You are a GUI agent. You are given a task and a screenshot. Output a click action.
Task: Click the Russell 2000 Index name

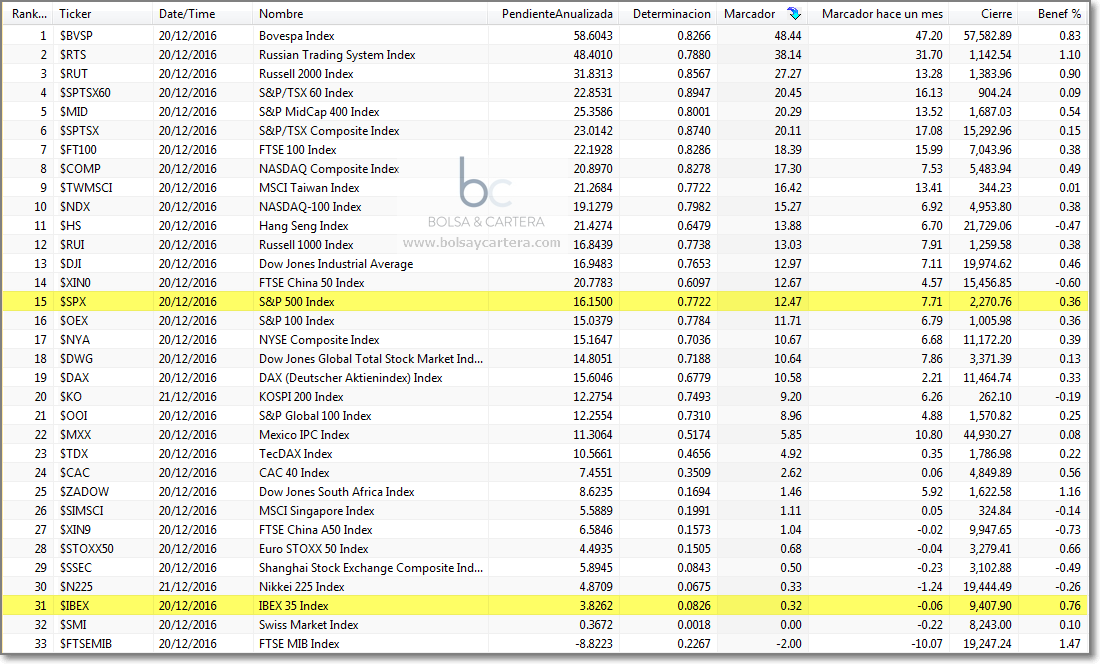(306, 74)
